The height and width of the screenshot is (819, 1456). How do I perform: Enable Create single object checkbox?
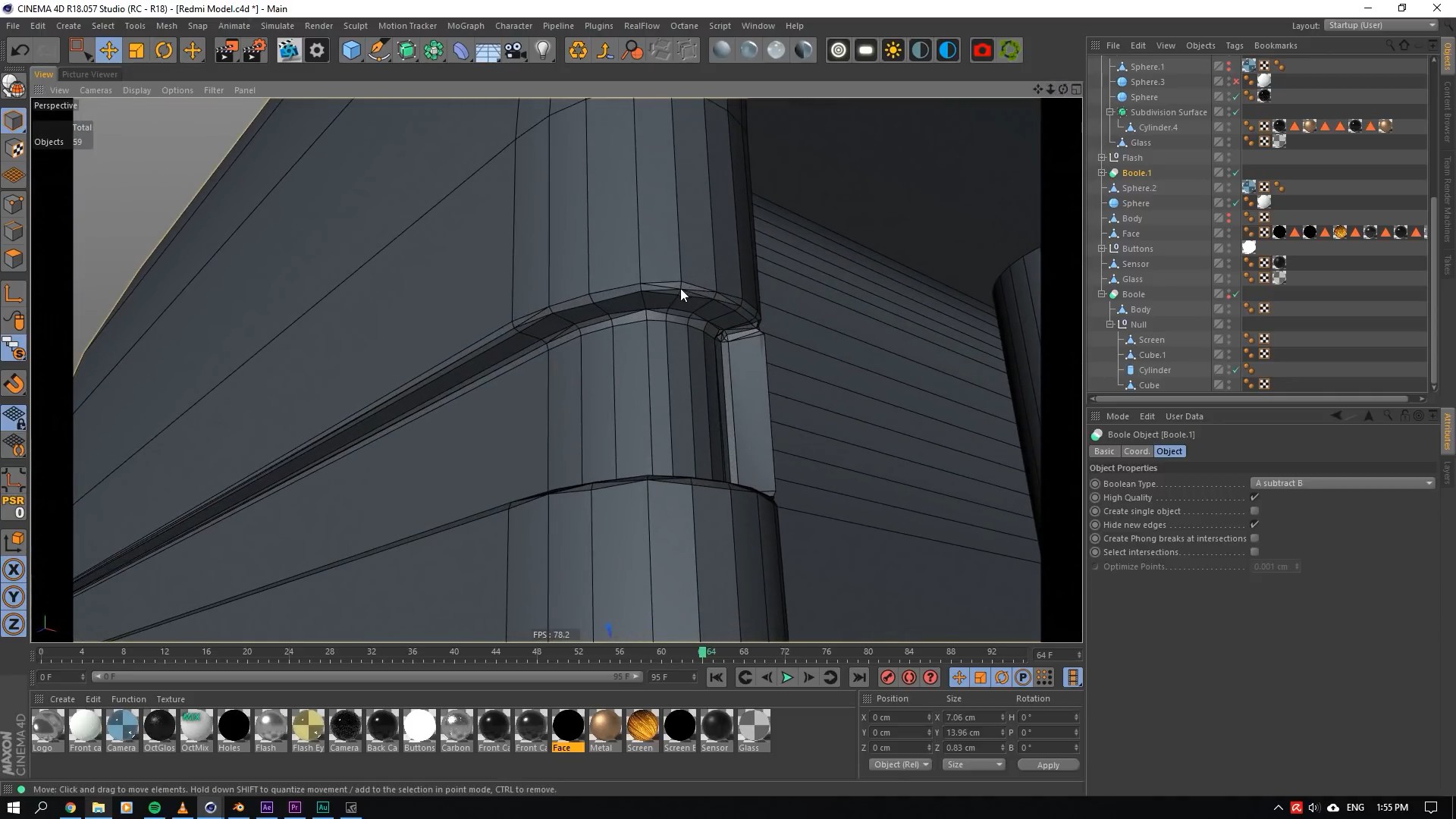click(1254, 511)
